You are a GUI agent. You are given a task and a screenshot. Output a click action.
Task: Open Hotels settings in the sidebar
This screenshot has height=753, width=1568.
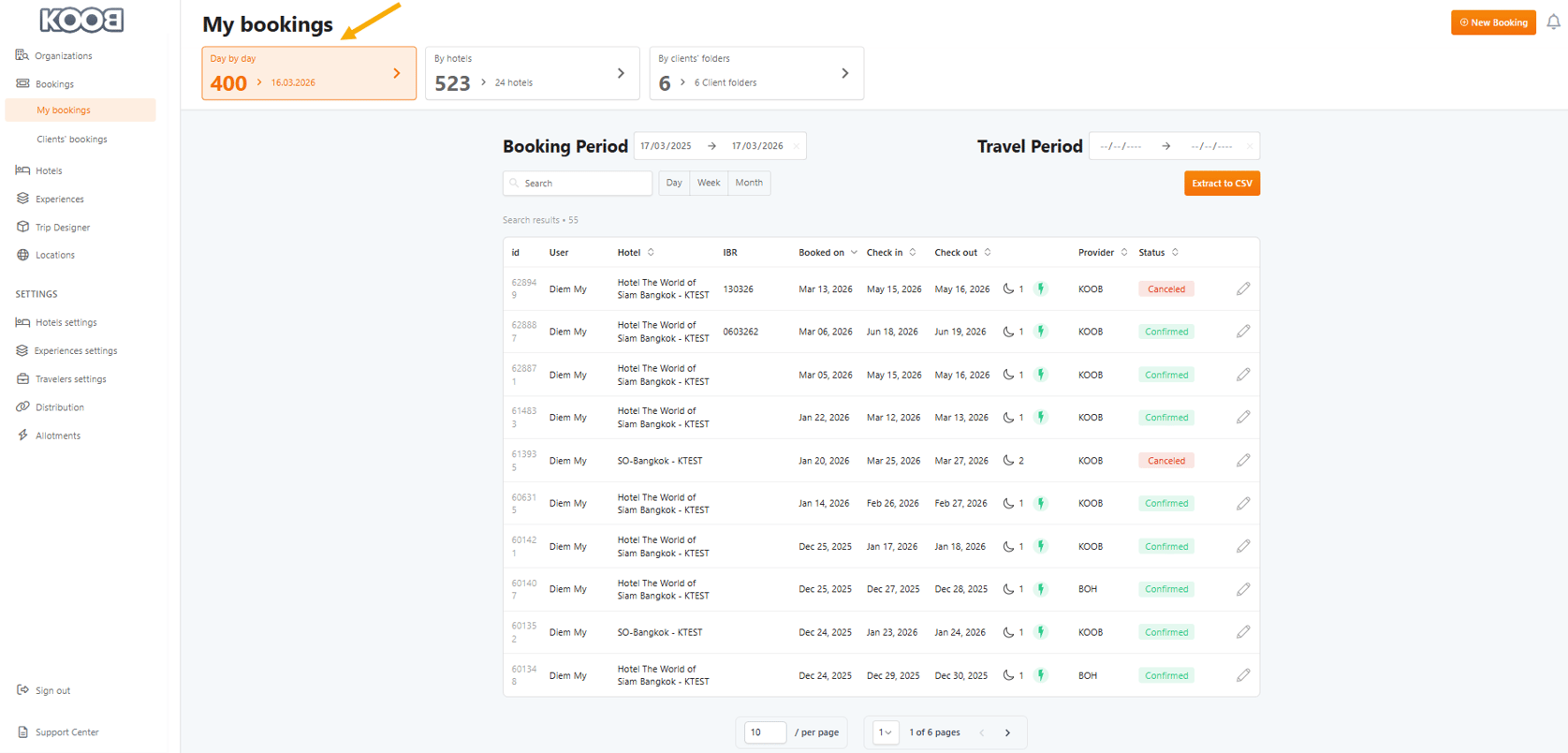pyautogui.click(x=66, y=322)
